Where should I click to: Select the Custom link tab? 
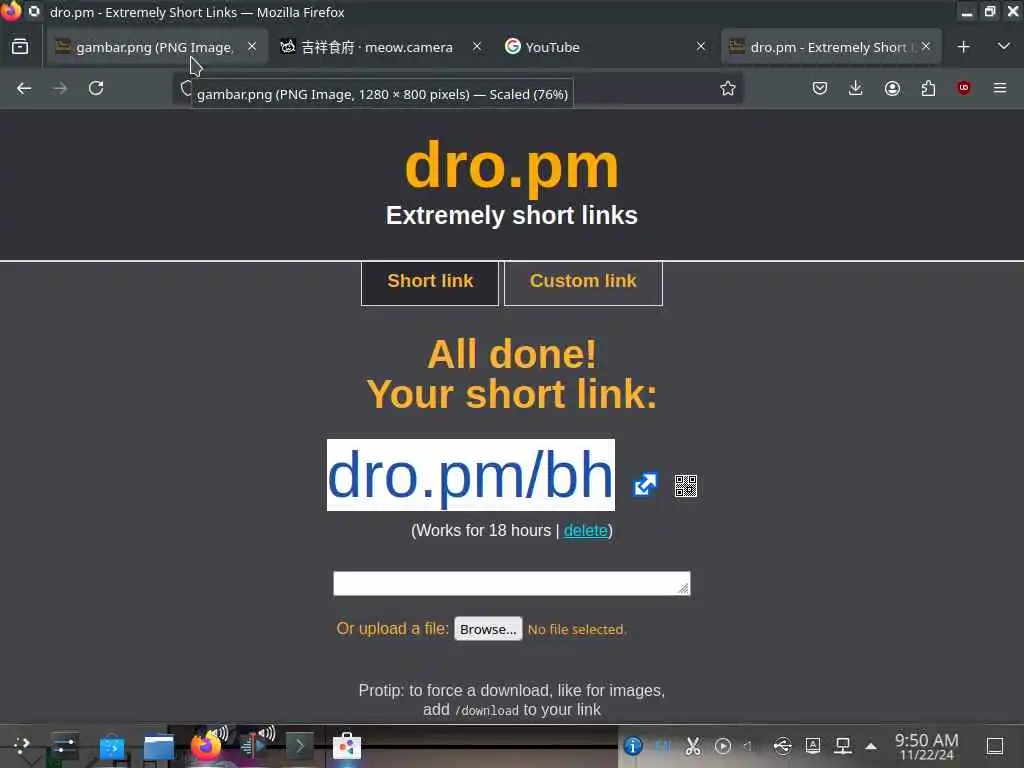click(x=583, y=282)
